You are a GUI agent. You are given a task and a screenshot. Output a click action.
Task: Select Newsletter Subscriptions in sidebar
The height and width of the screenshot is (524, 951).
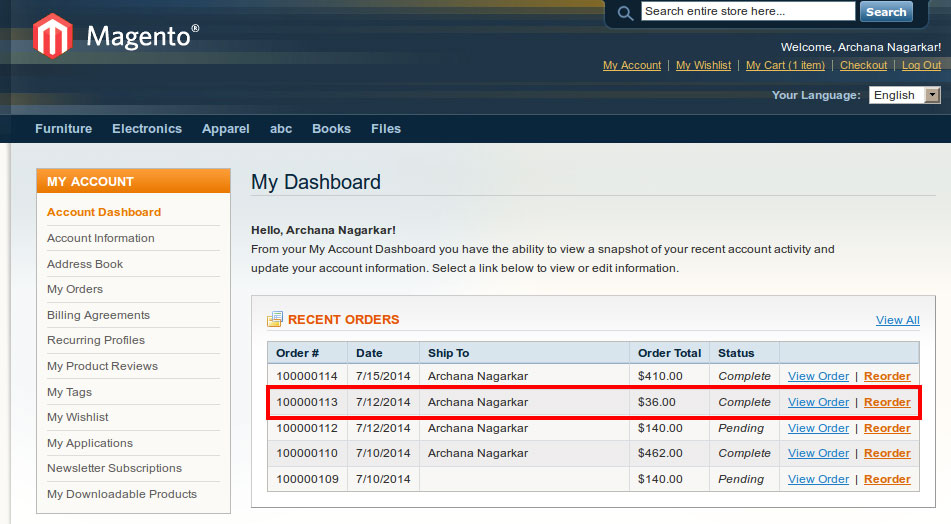tap(114, 468)
